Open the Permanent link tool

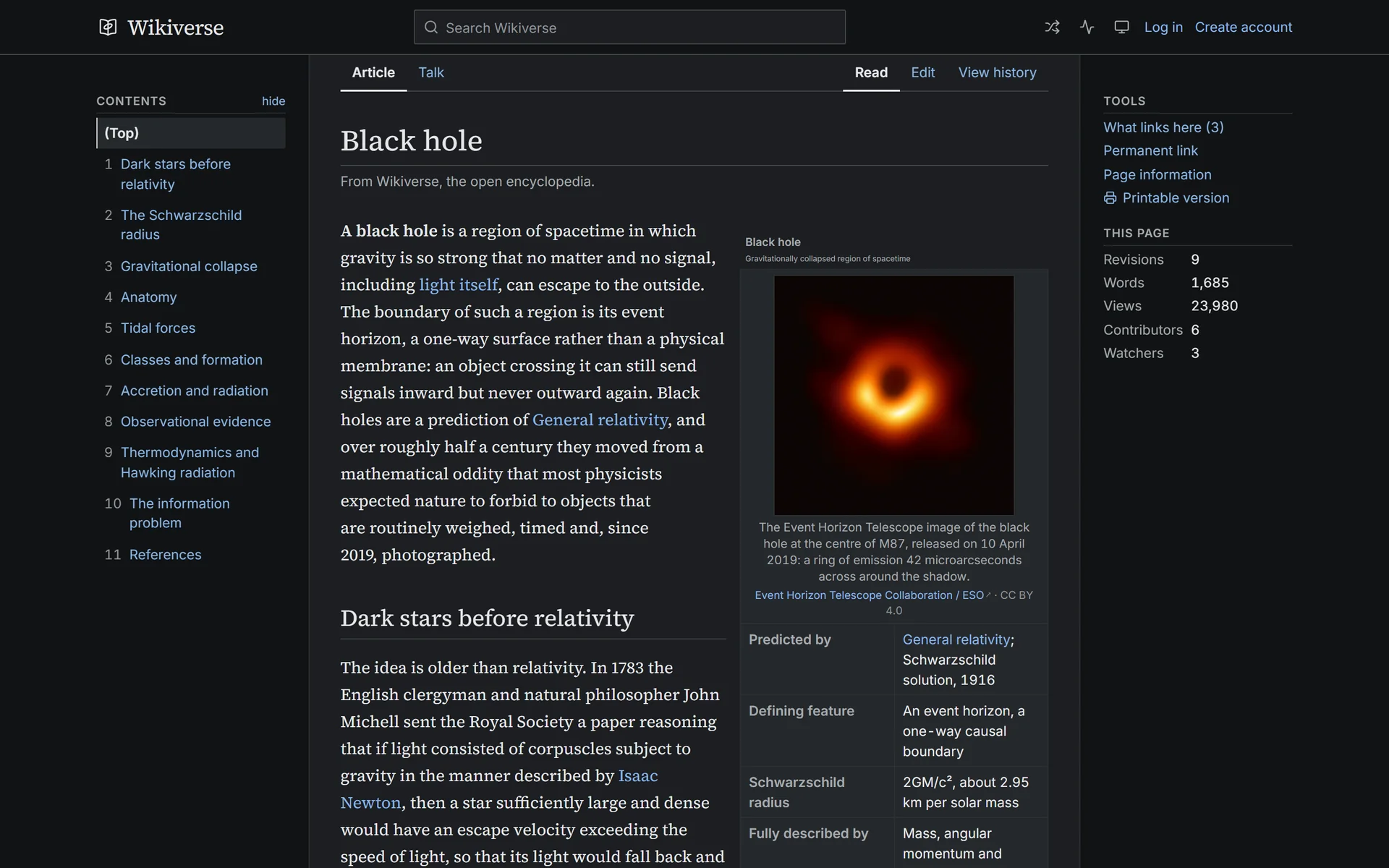tap(1150, 150)
